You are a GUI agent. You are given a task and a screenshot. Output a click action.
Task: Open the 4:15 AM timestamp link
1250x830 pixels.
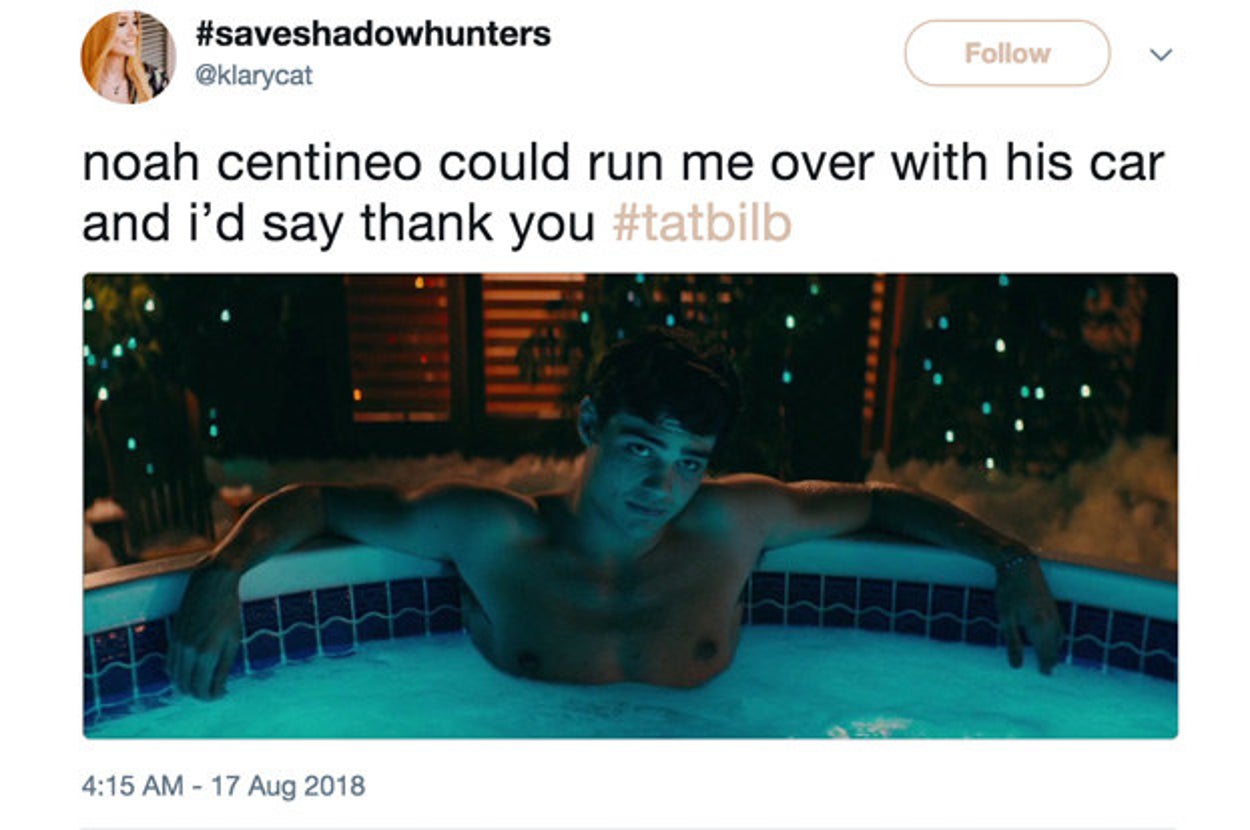pos(133,785)
